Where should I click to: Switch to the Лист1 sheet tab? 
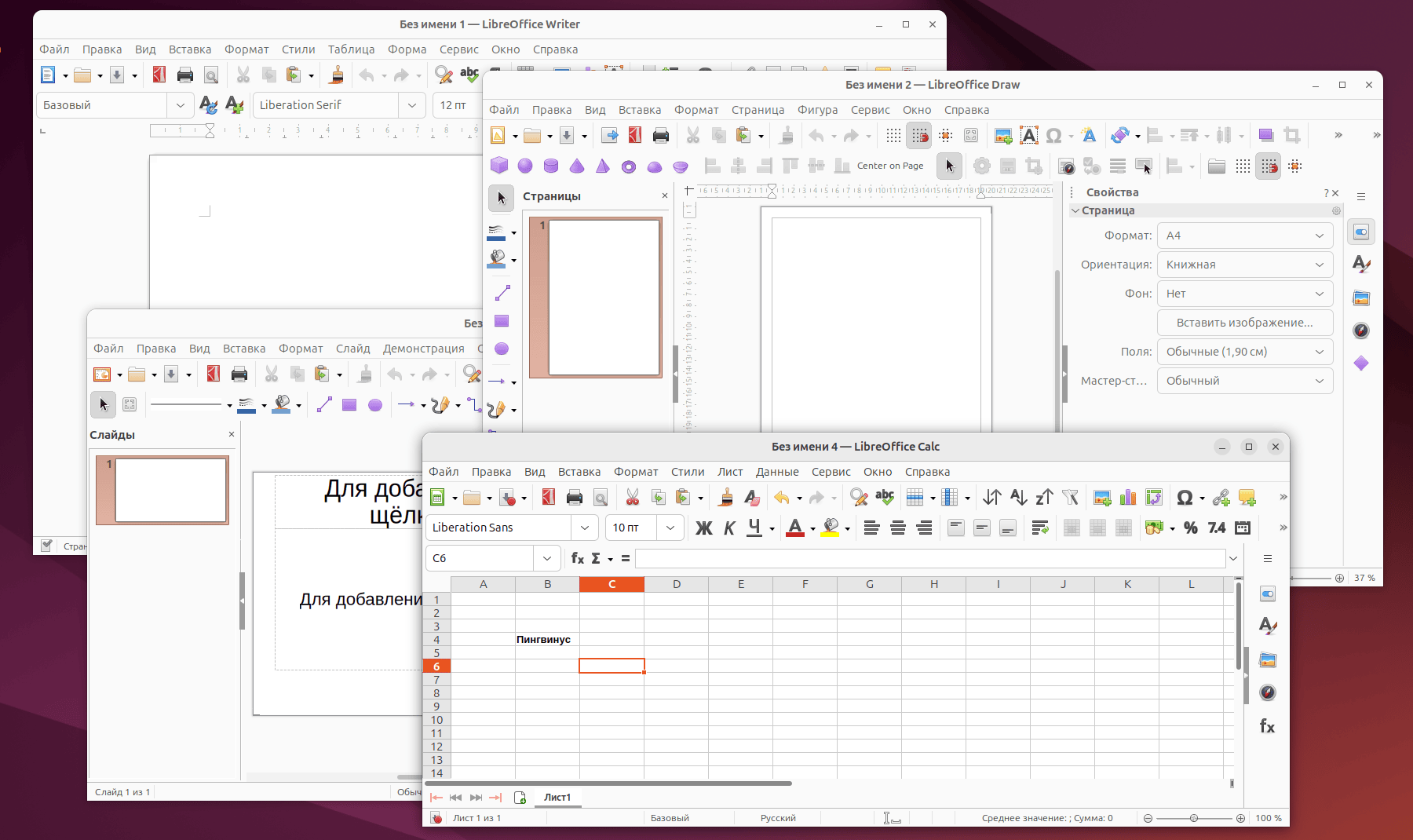[557, 798]
